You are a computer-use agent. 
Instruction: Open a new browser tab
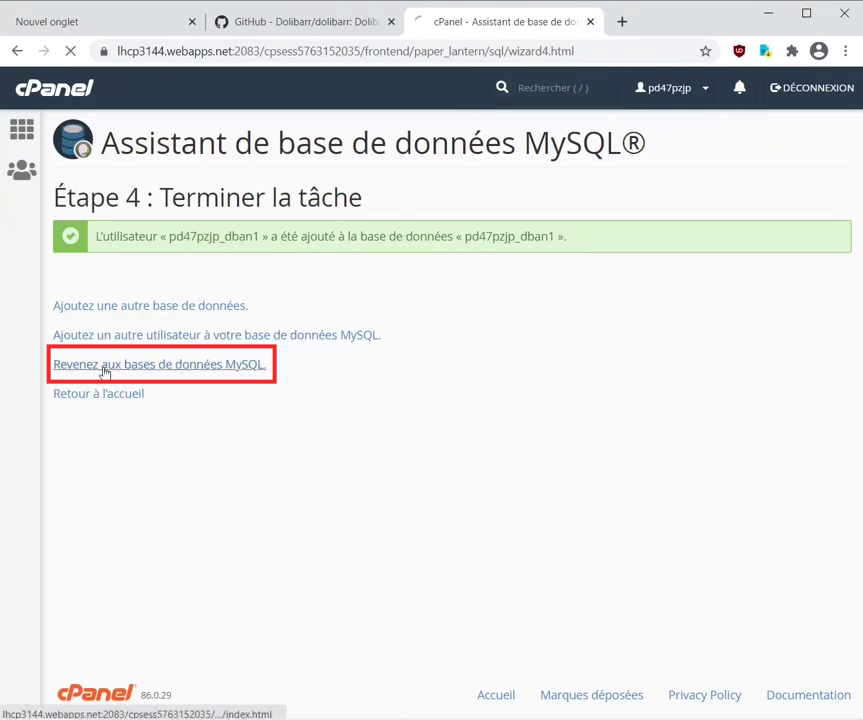click(x=622, y=22)
